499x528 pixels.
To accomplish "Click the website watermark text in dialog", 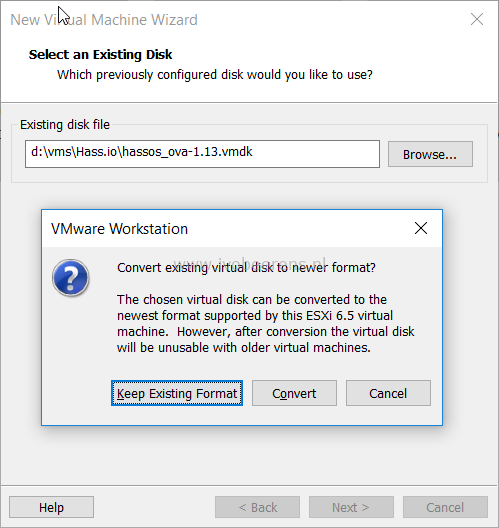I will click(250, 262).
